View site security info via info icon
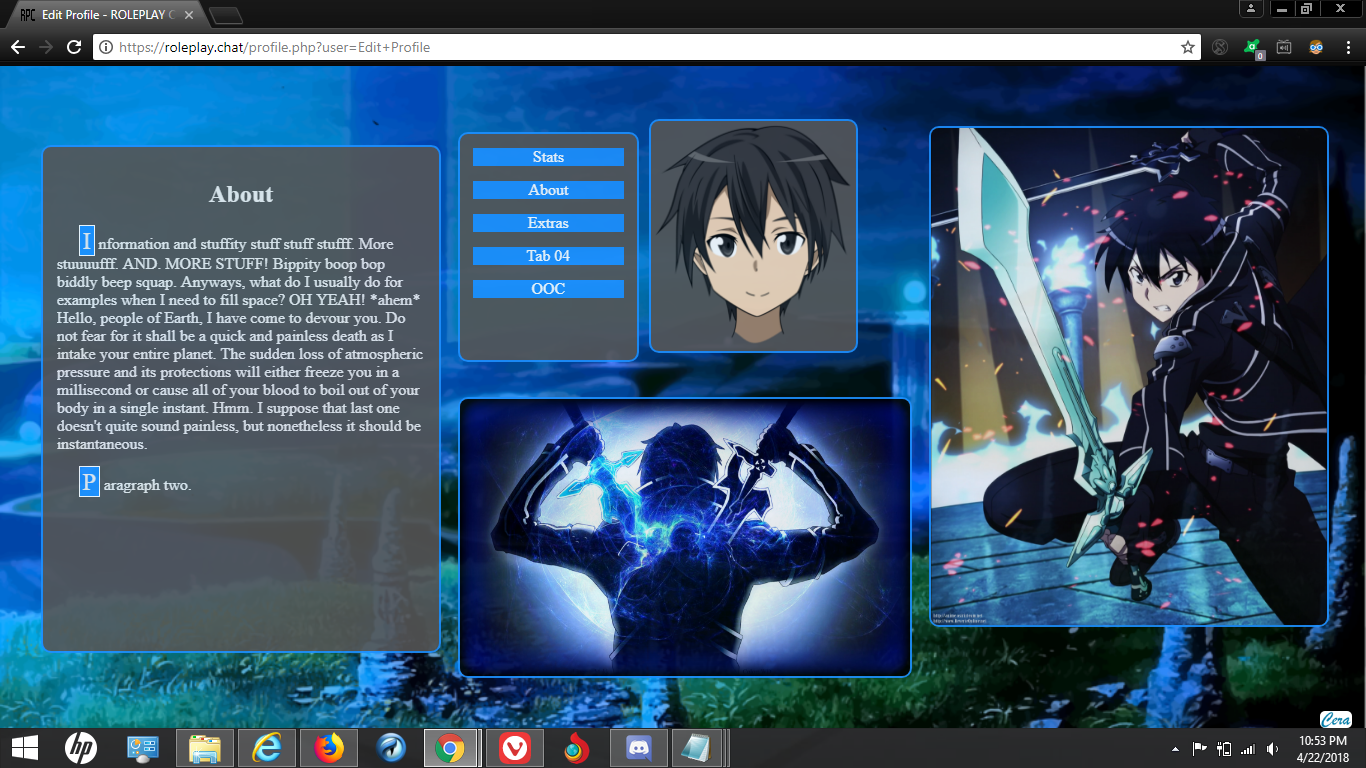This screenshot has width=1366, height=768. (106, 47)
